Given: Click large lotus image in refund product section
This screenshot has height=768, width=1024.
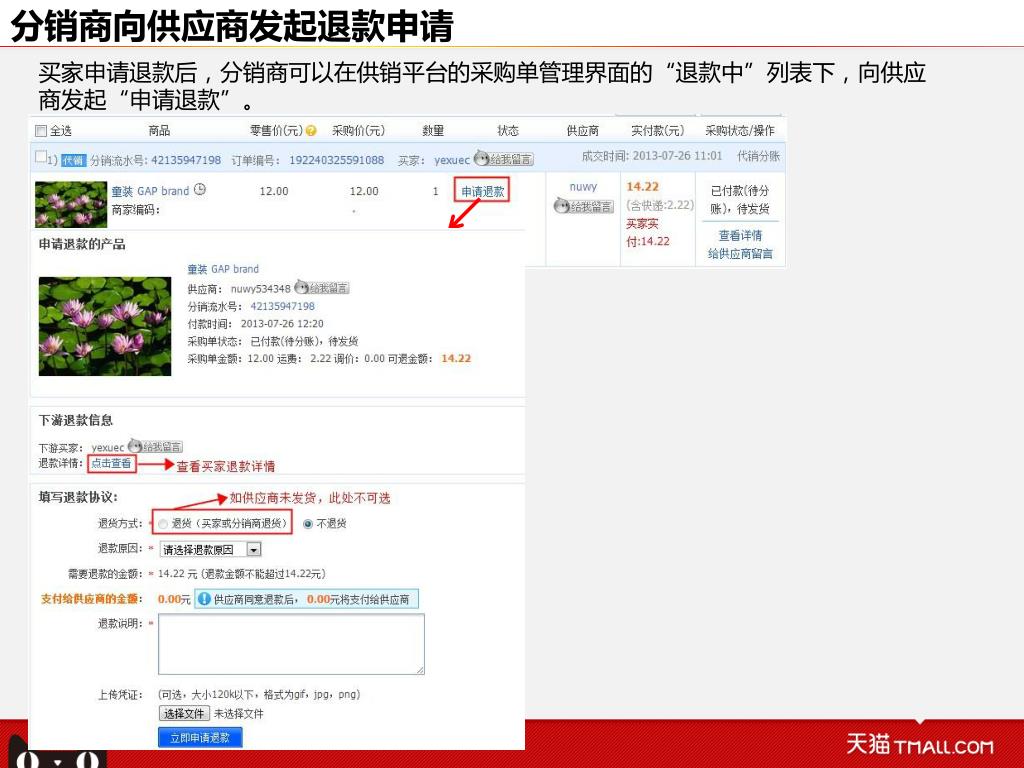Looking at the screenshot, I should tap(105, 327).
